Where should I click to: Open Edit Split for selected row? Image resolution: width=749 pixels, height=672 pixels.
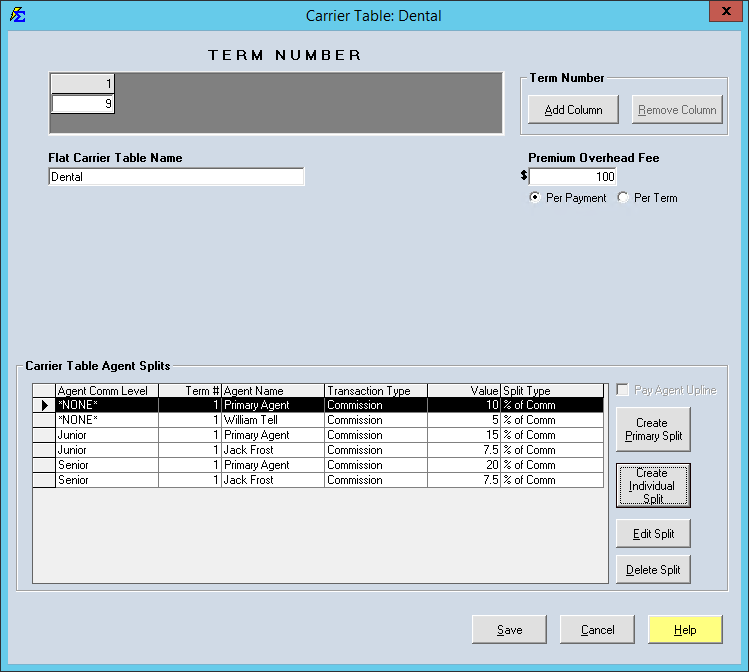pos(653,534)
